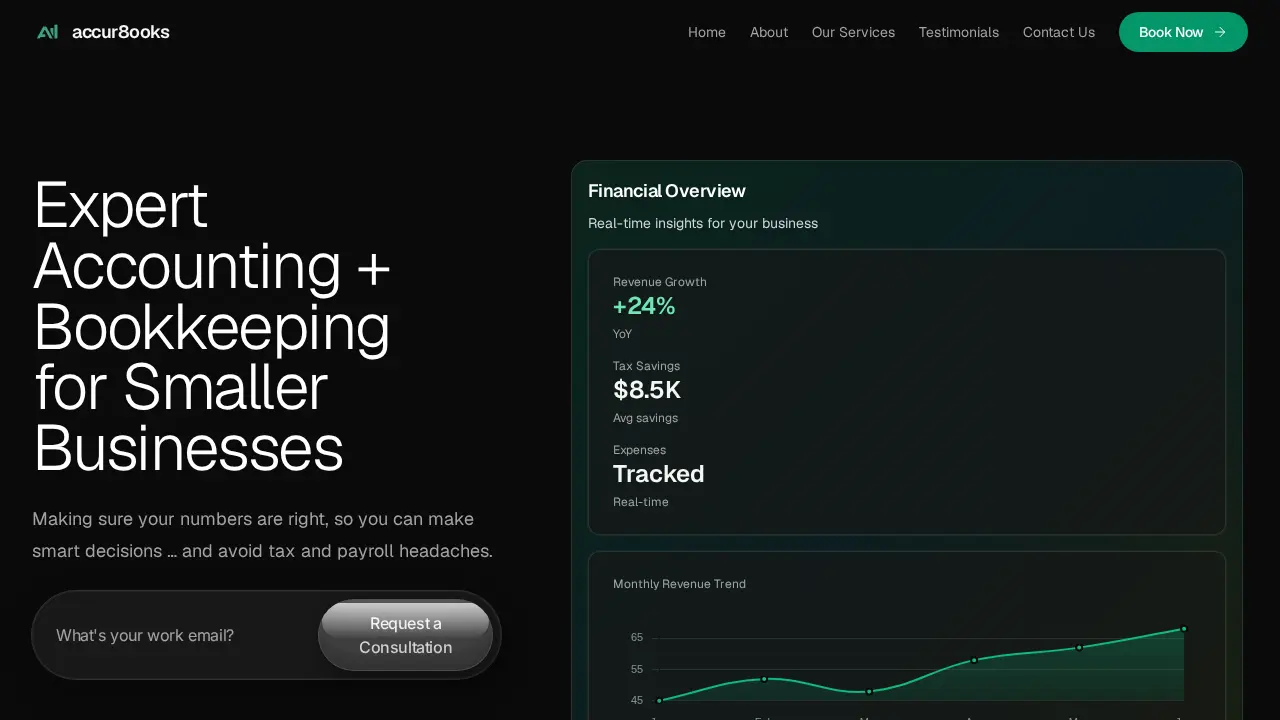Click the Expenses Tracked stat
Viewport: 1280px width, 720px height.
(658, 474)
